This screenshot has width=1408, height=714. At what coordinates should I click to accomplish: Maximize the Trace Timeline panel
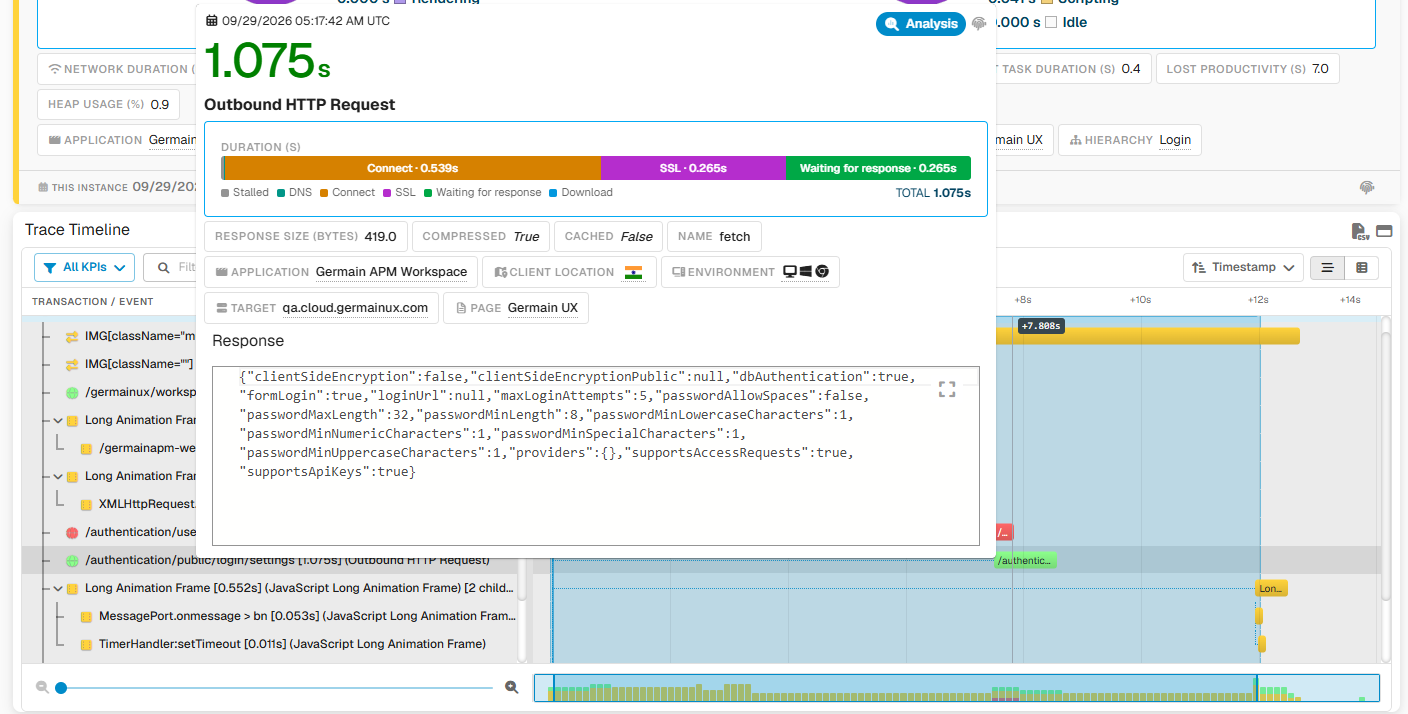click(x=1384, y=231)
